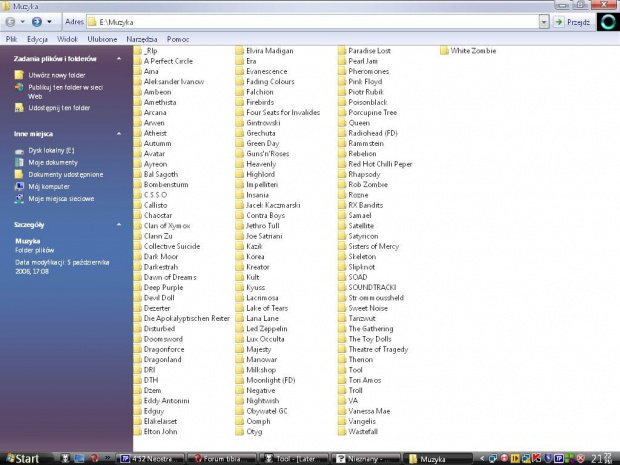The width and height of the screenshot is (620, 465).
Task: Click Publikuj ten folder w sieci Web
Action: tap(65, 92)
